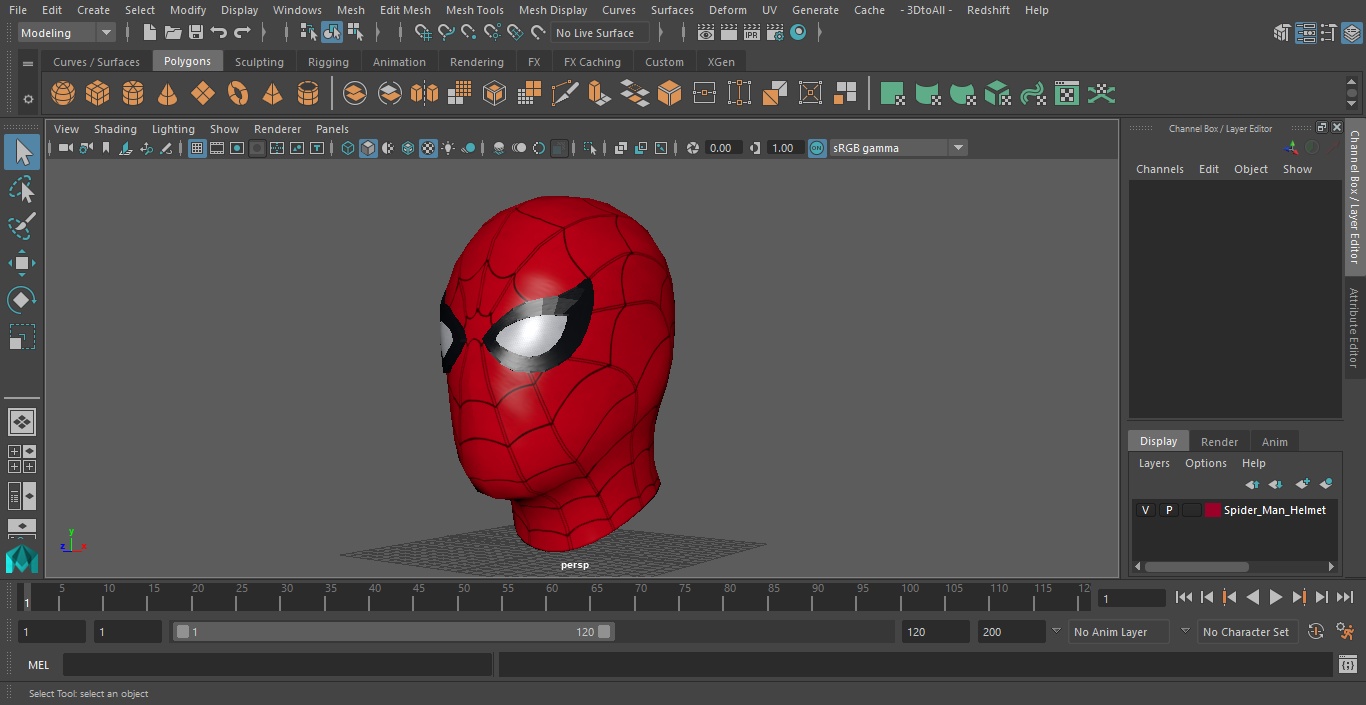Create a polygon pyramid from the shelf

click(x=273, y=94)
